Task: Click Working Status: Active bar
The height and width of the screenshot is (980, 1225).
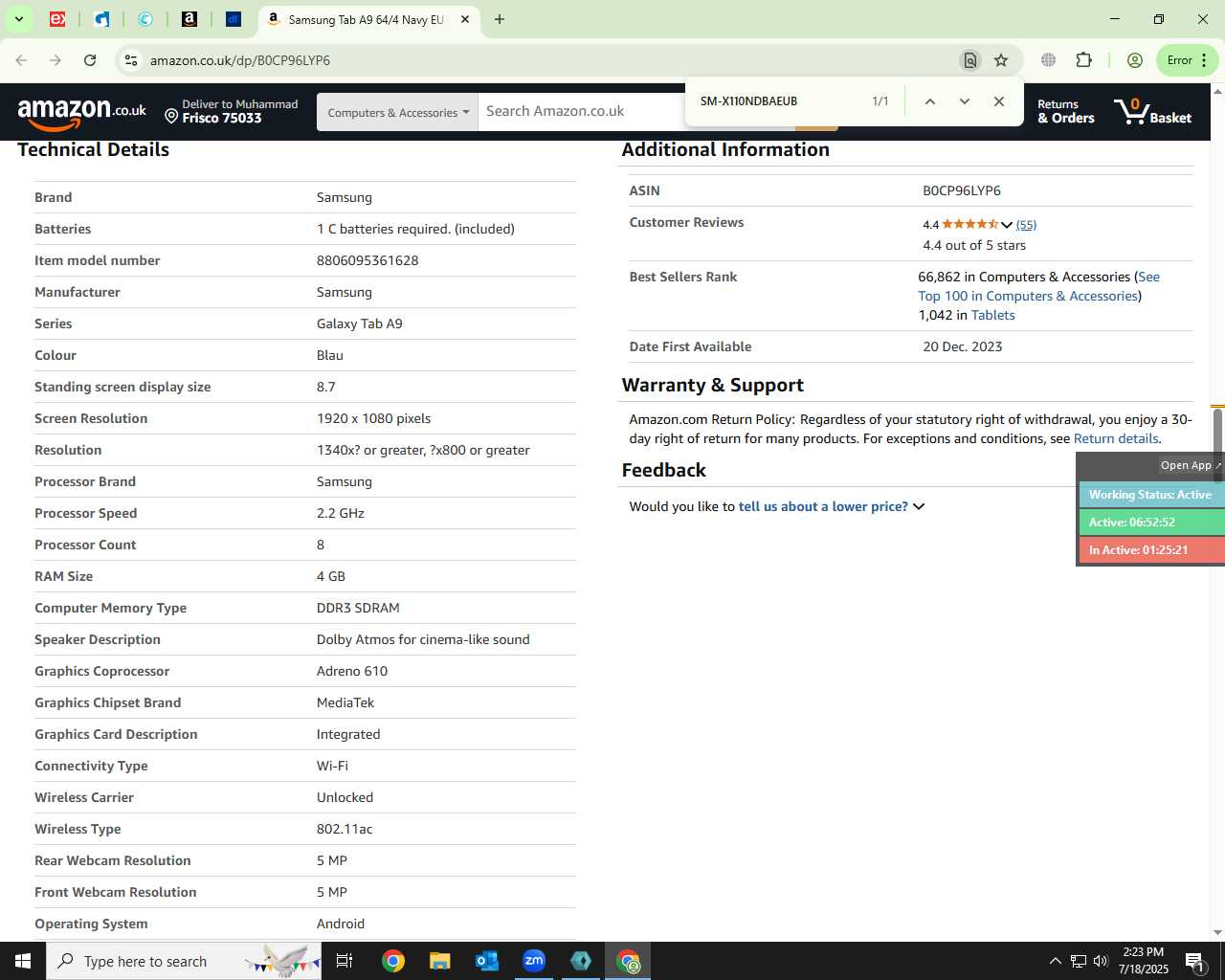Action: click(1151, 495)
